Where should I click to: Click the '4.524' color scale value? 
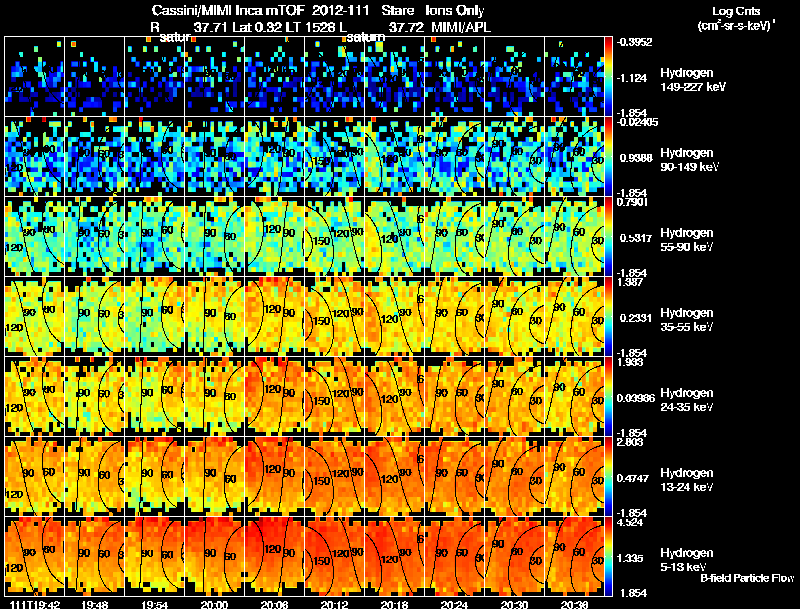point(631,522)
